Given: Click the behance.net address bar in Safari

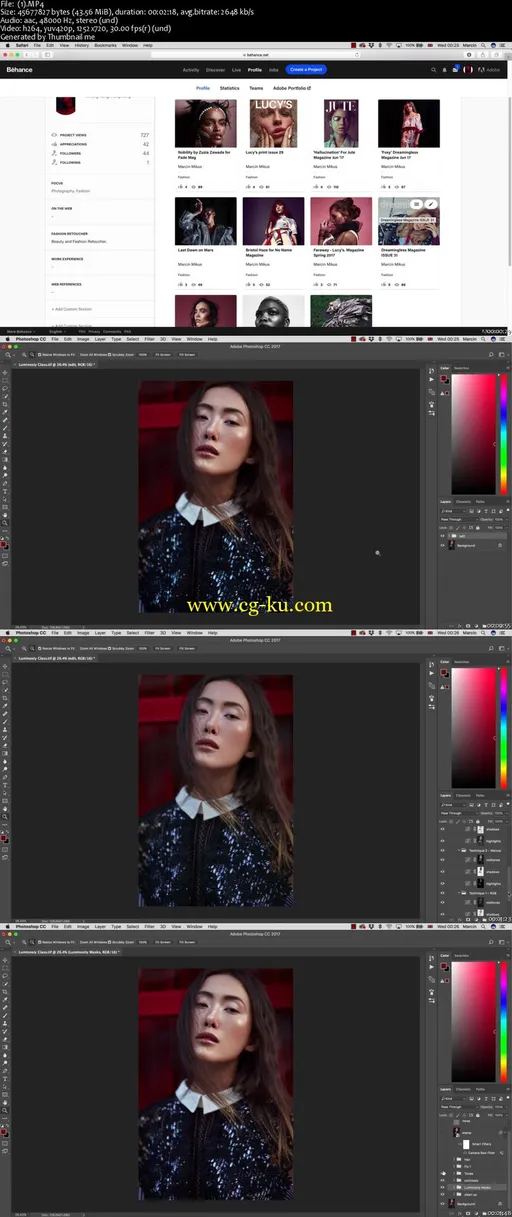Looking at the screenshot, I should [257, 55].
